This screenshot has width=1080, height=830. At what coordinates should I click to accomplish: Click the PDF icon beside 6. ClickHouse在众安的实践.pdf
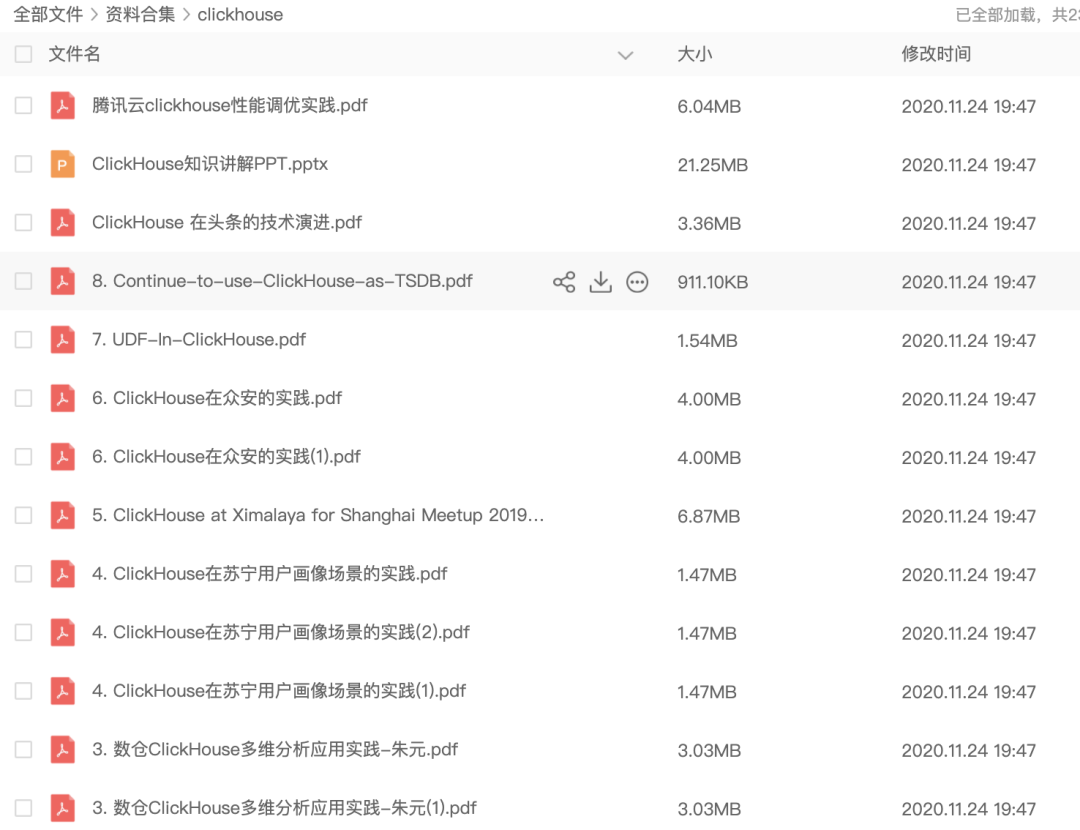62,398
